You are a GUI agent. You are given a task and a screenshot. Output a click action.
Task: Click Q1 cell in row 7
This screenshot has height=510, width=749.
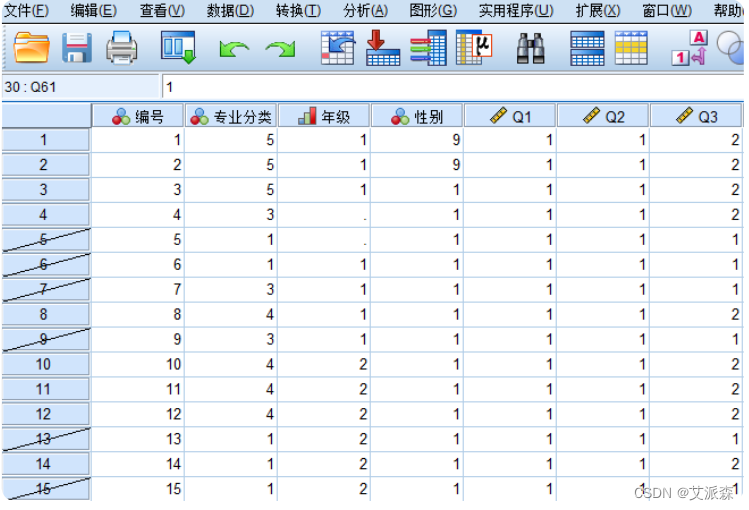click(510, 289)
